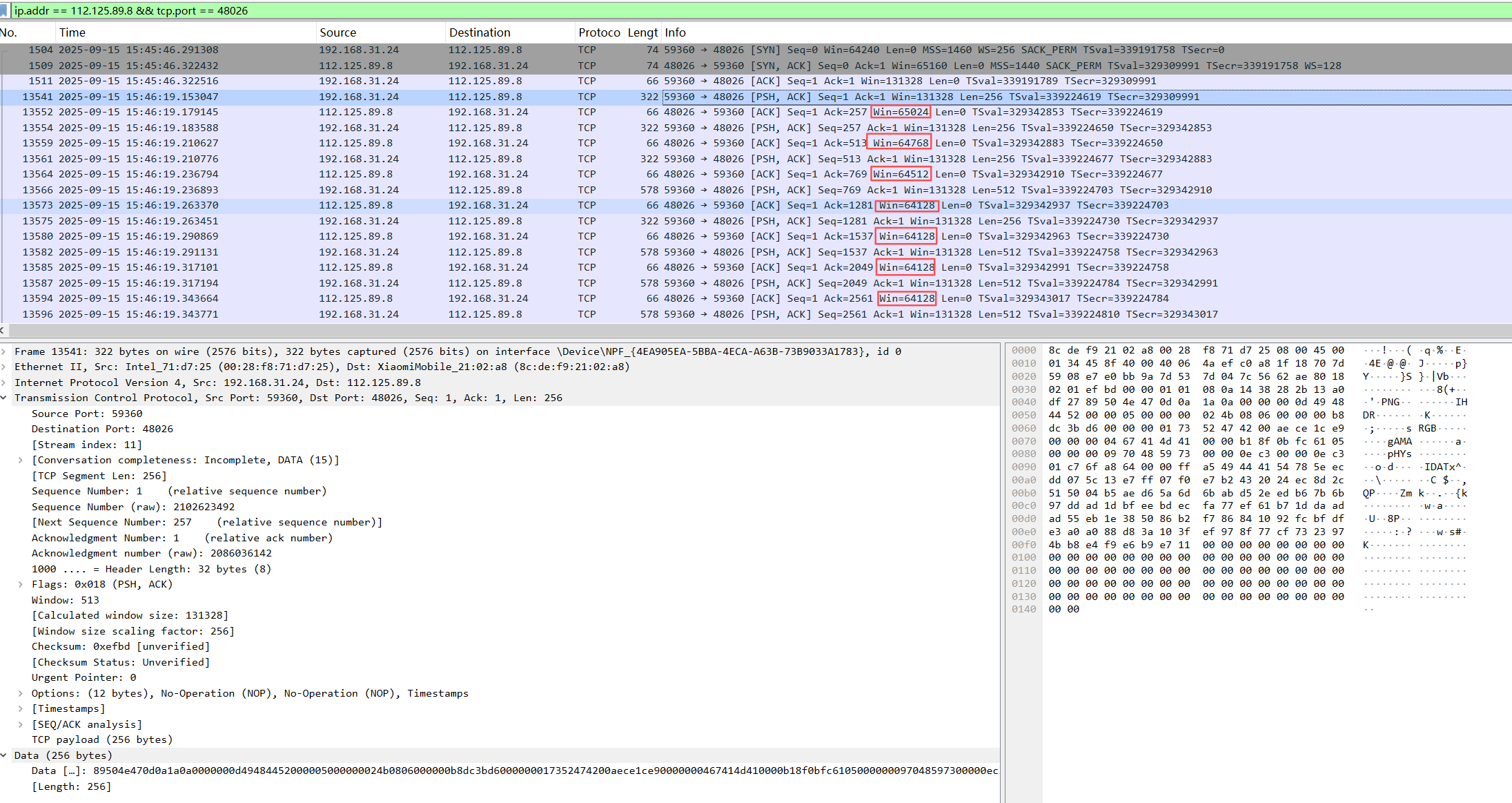Select packet 13575 in the list

coord(756,221)
